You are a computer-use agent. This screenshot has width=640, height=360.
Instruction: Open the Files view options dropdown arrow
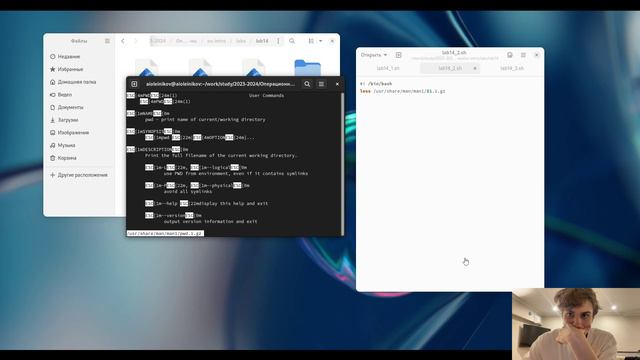tap(320, 41)
